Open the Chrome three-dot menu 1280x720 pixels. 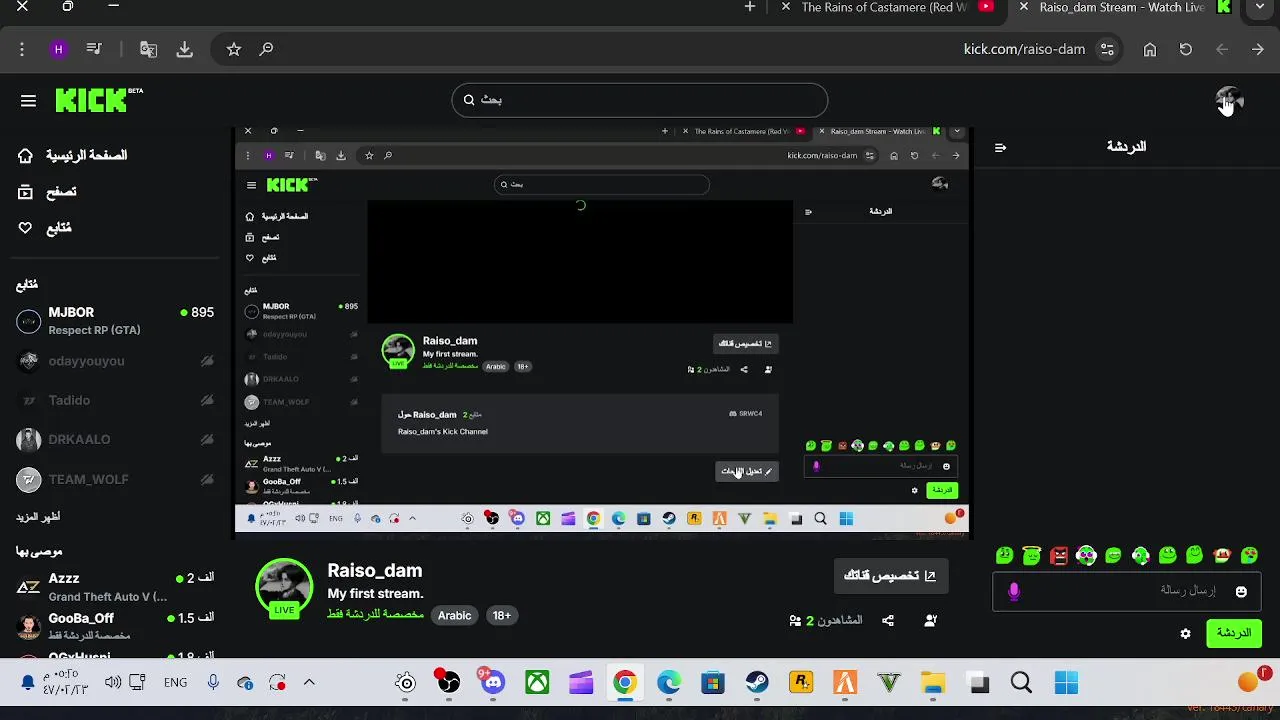click(22, 49)
